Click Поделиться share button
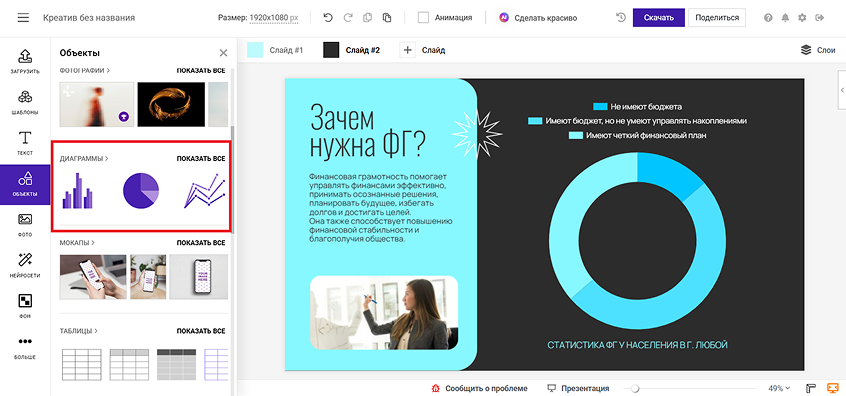 click(717, 18)
